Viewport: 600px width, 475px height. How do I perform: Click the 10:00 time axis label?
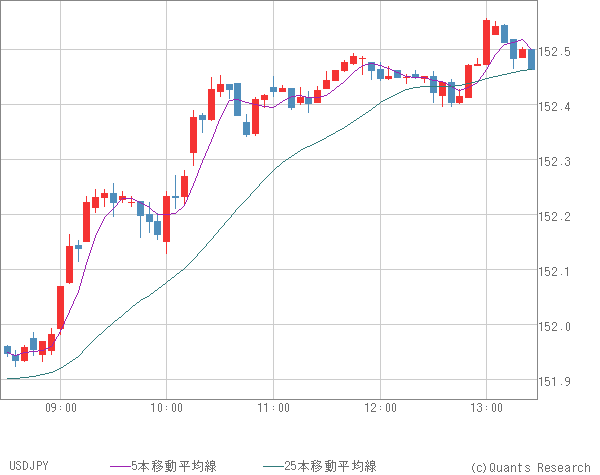(x=167, y=407)
